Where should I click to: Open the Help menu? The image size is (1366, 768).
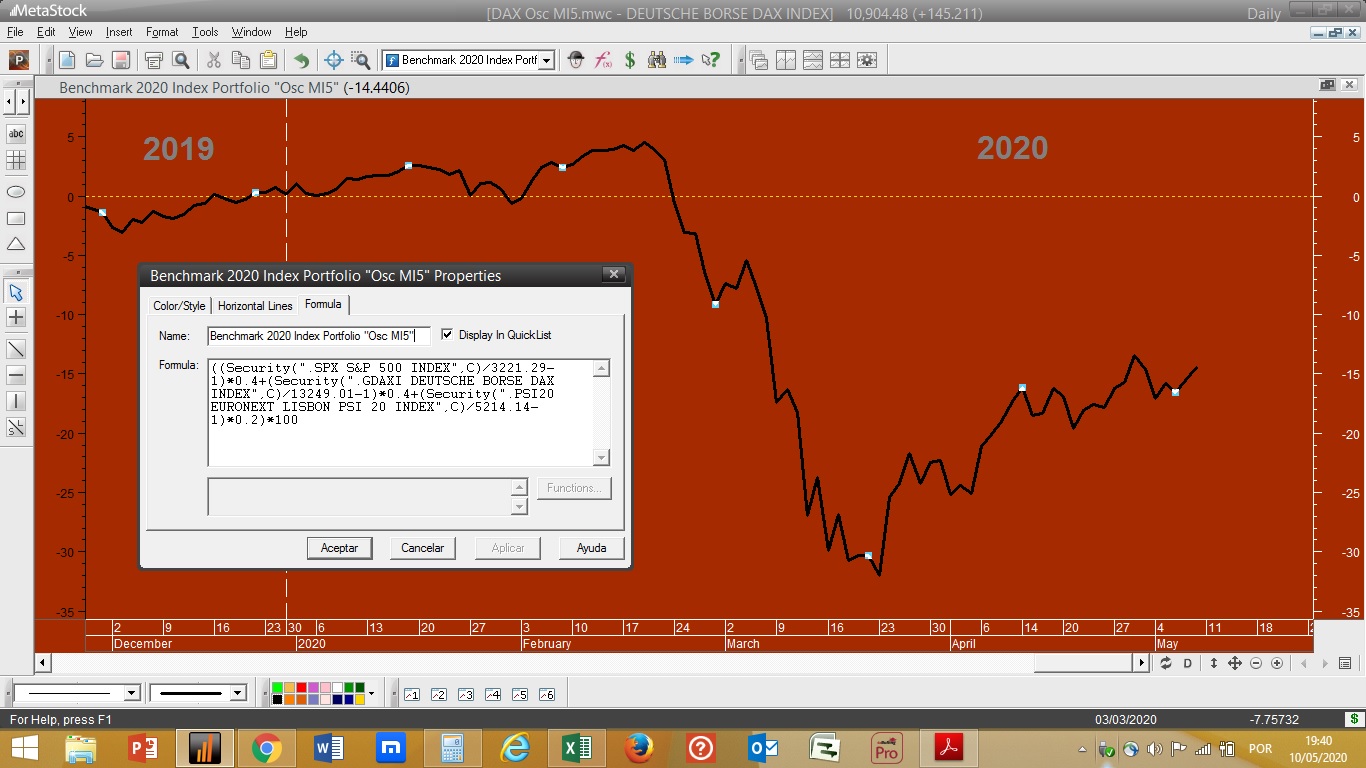click(x=296, y=32)
